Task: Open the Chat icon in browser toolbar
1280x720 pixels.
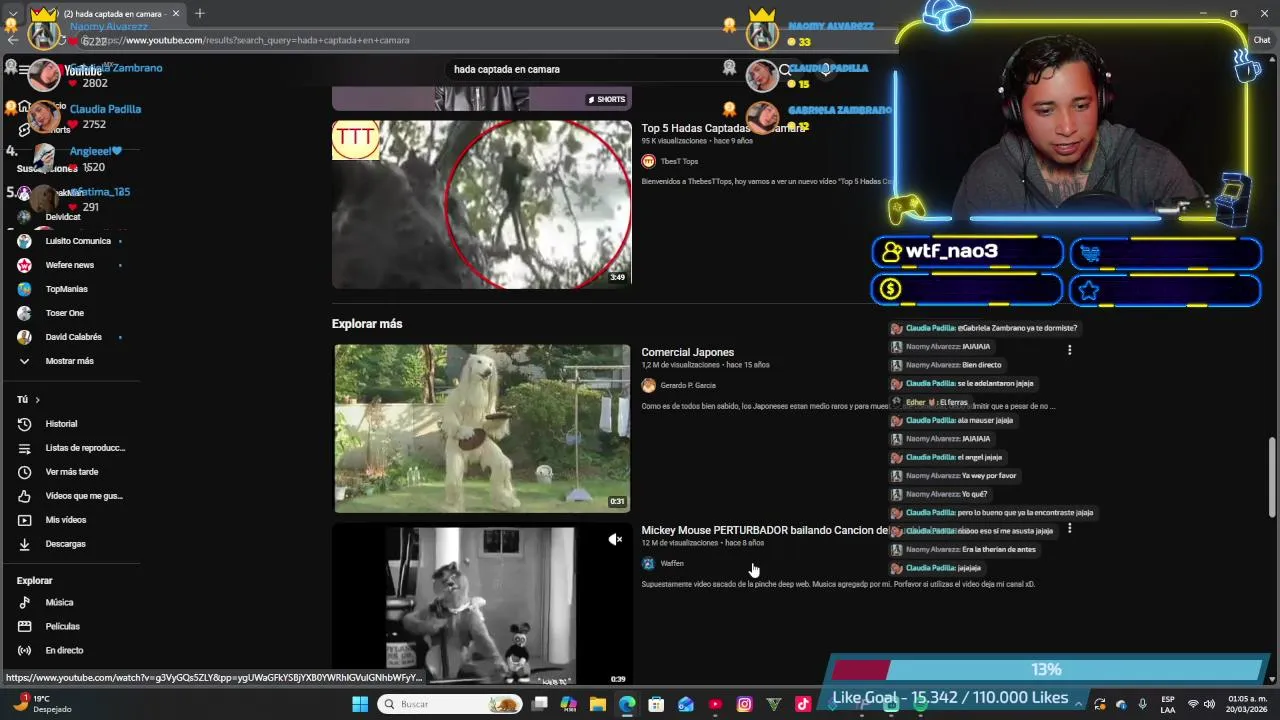Action: pos(1262,40)
